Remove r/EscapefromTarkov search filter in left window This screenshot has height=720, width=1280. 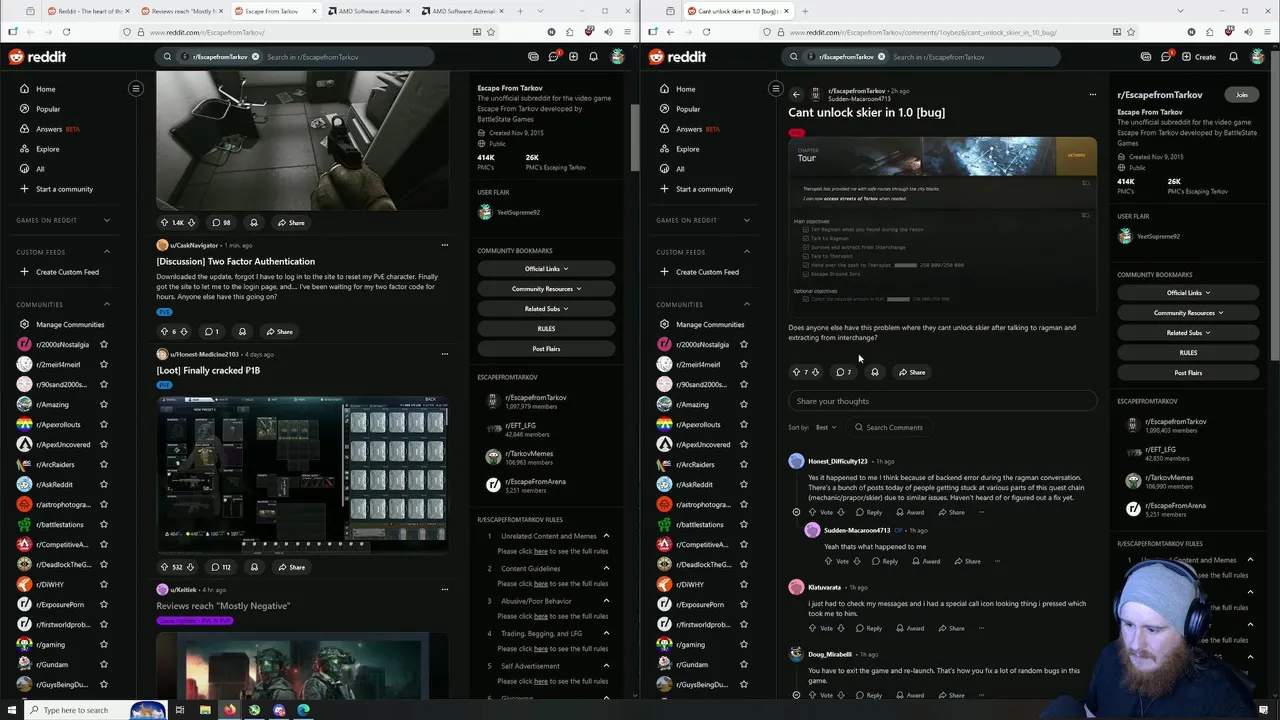point(256,57)
